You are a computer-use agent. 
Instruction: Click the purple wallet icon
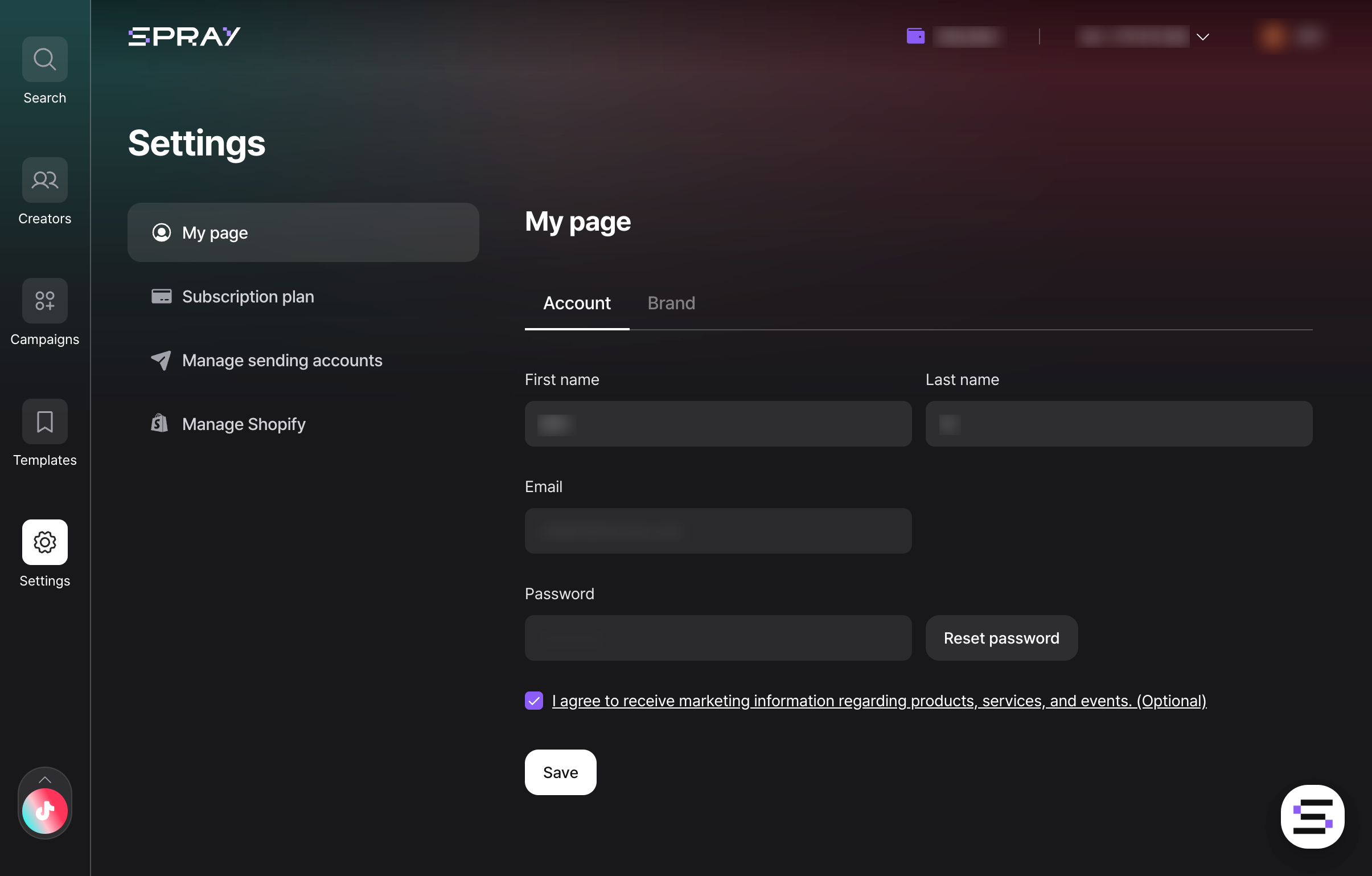point(915,36)
